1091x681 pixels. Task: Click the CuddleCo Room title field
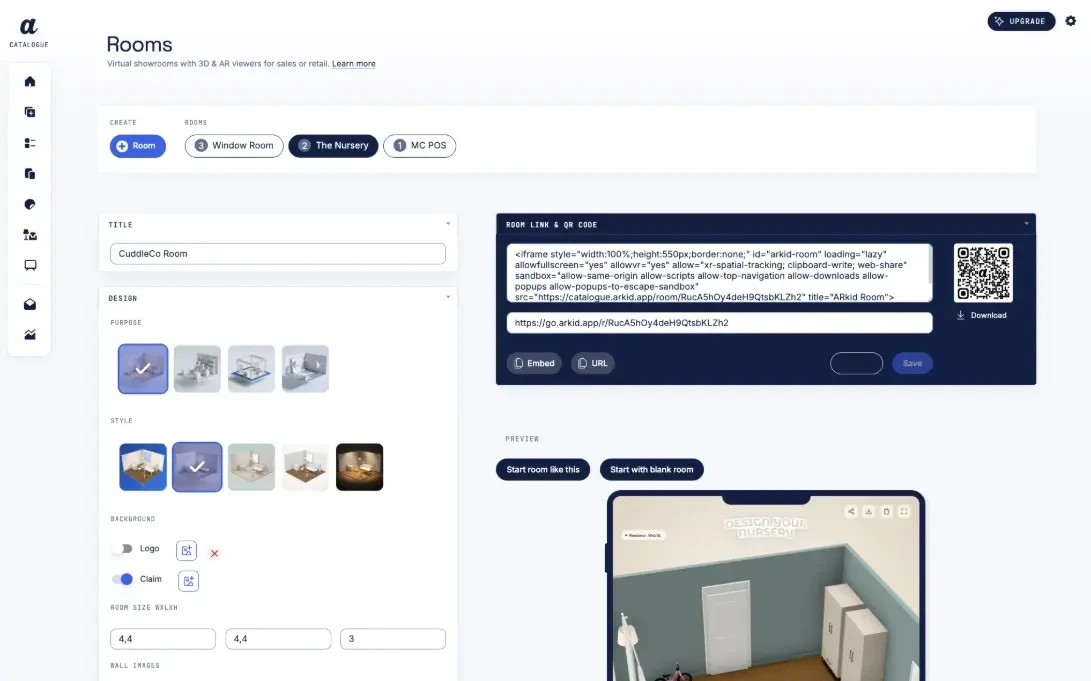point(278,254)
